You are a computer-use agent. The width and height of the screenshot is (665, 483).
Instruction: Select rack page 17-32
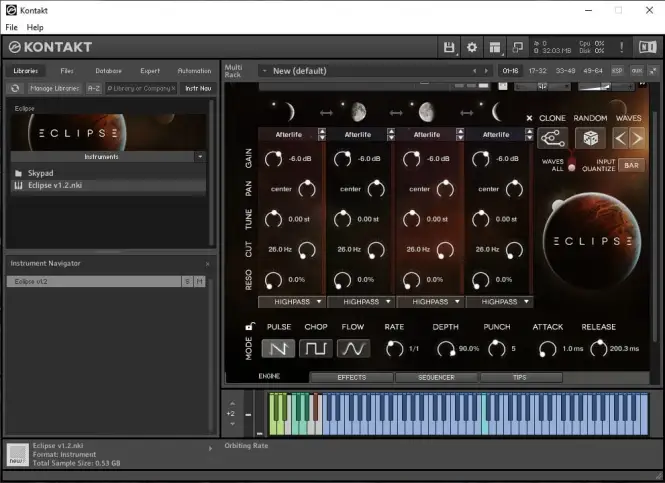[x=537, y=71]
